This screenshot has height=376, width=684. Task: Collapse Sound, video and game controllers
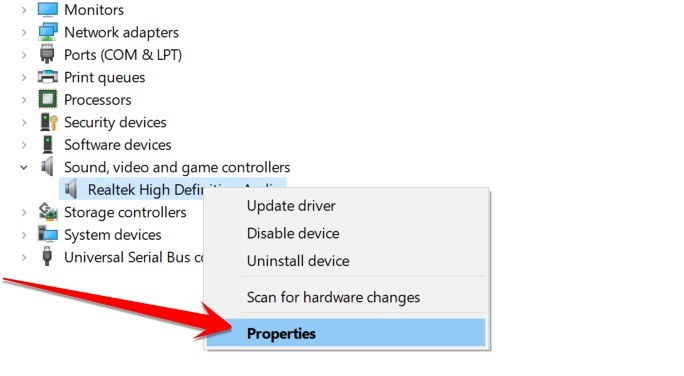click(x=24, y=167)
